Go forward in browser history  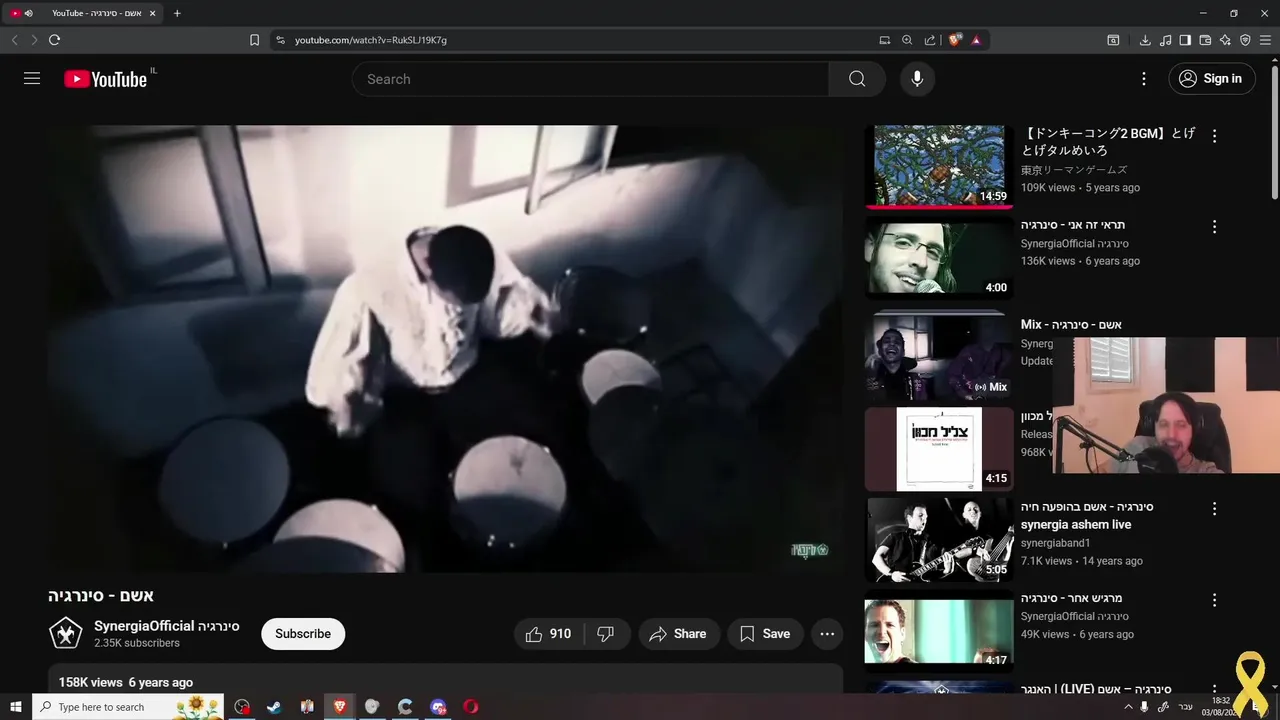pos(34,40)
